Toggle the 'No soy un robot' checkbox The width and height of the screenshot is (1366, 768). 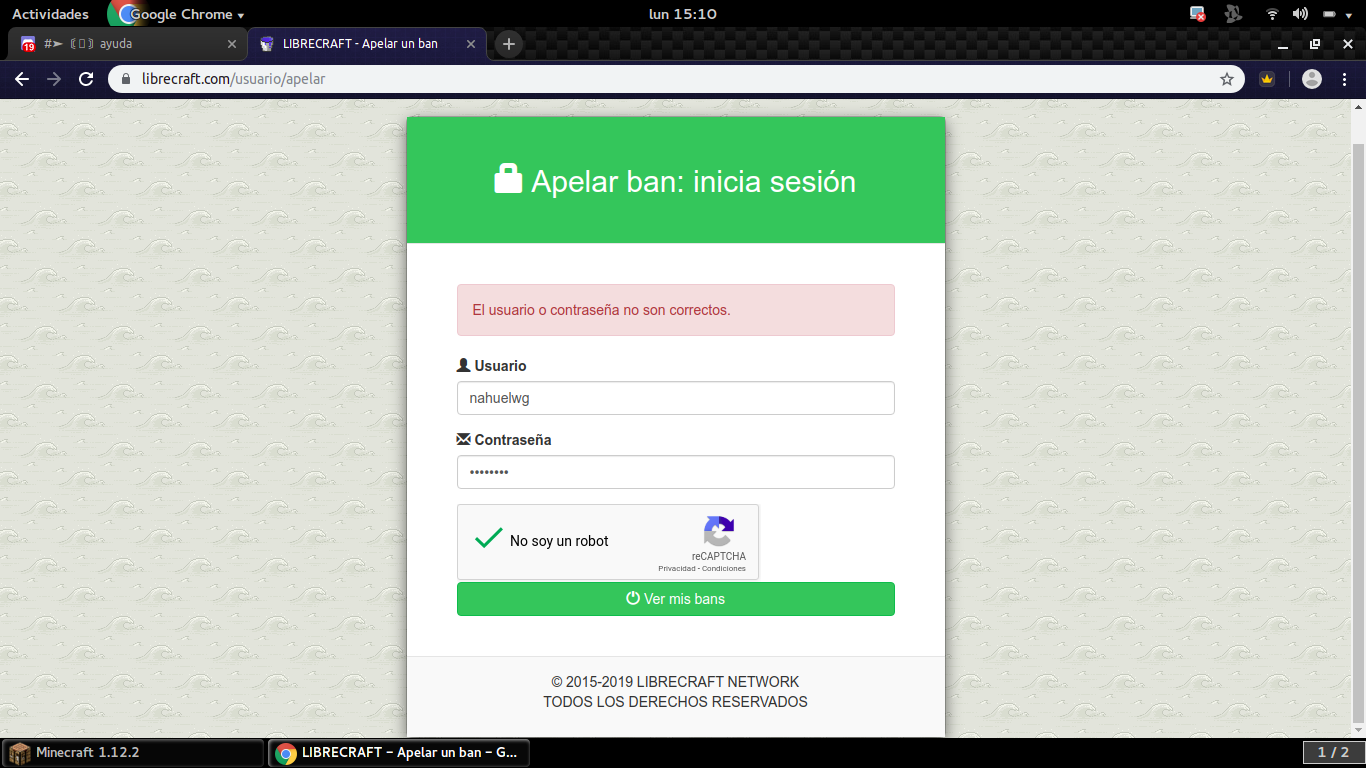[488, 540]
